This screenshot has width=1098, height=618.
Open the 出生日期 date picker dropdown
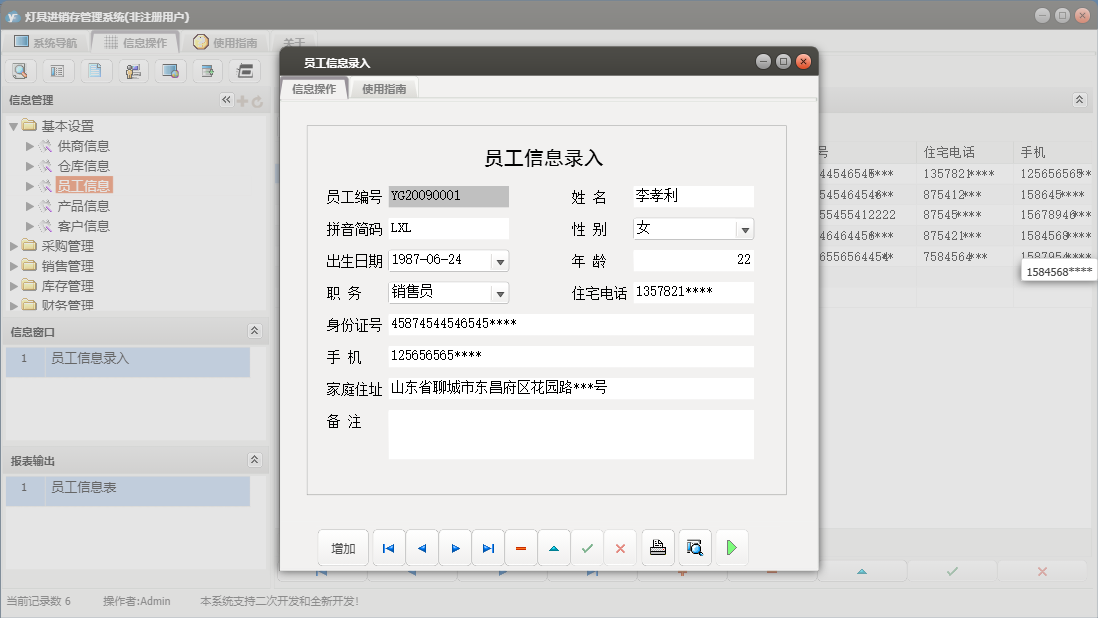[x=498, y=259]
